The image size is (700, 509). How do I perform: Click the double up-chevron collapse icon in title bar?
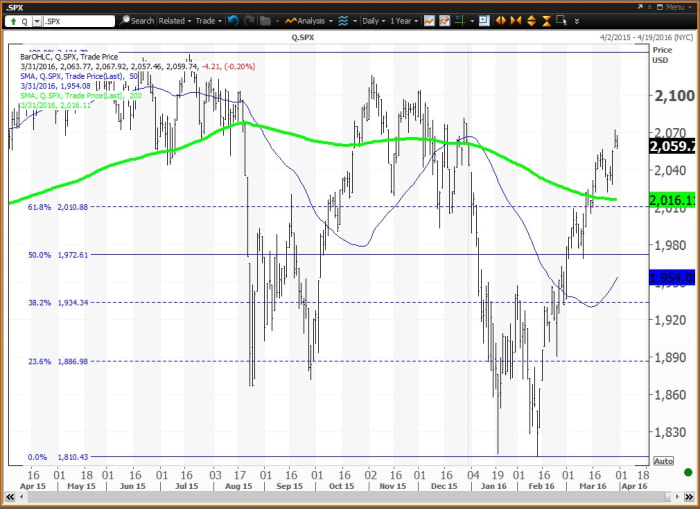click(650, 7)
